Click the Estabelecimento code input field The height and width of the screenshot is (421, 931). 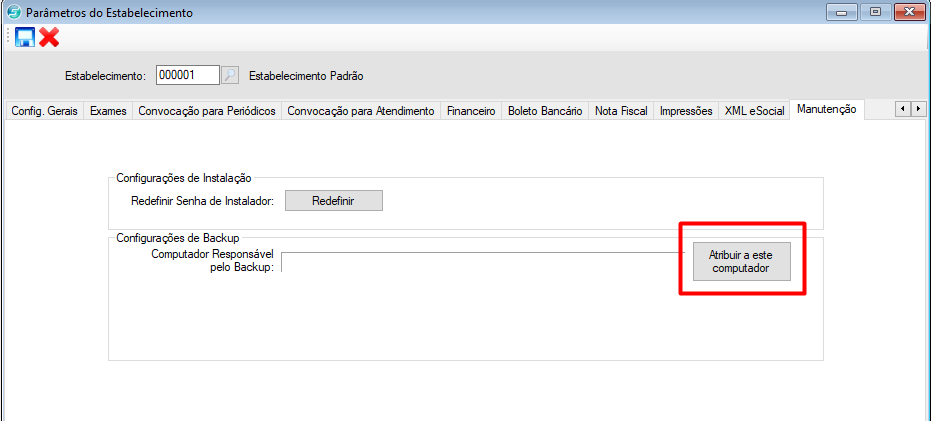pos(187,75)
